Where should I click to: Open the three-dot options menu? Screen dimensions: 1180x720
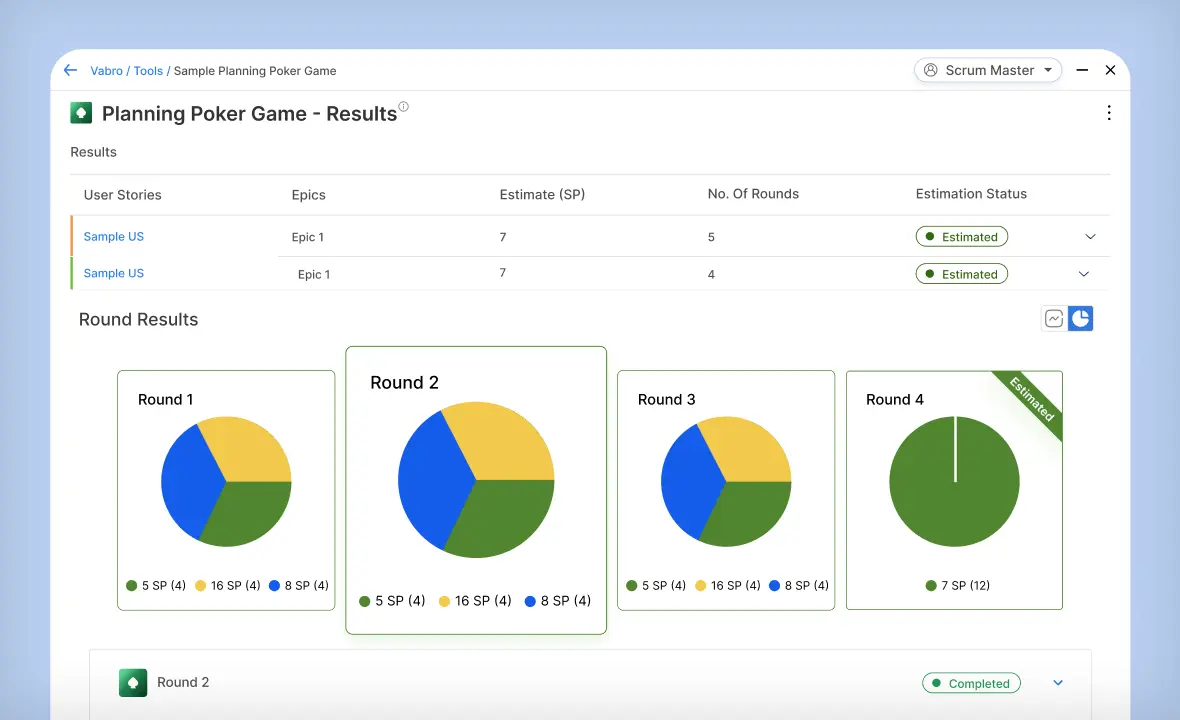pos(1108,113)
